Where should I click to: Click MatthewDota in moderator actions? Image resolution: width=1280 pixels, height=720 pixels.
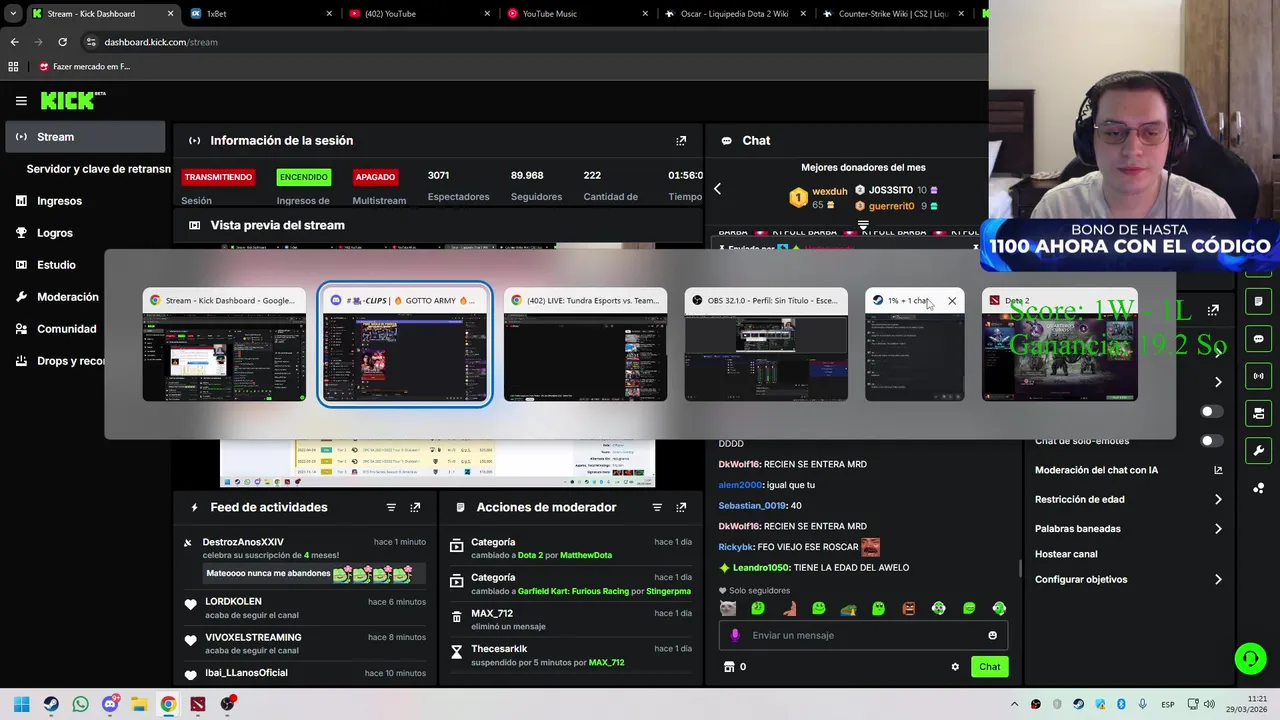pyautogui.click(x=585, y=555)
